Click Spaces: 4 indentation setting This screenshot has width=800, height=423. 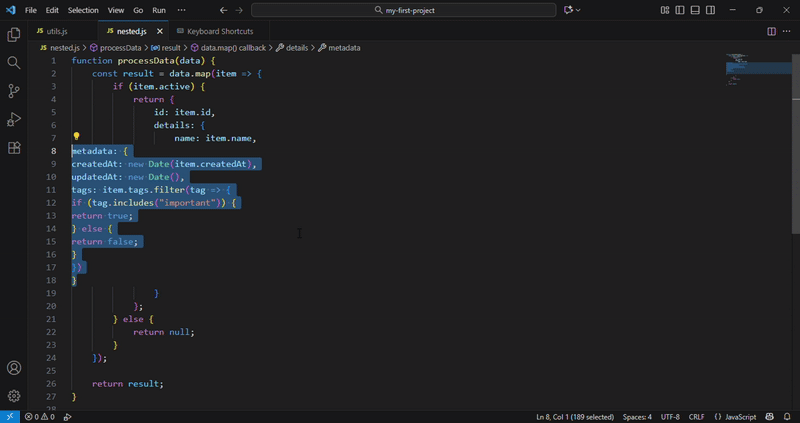click(637, 417)
